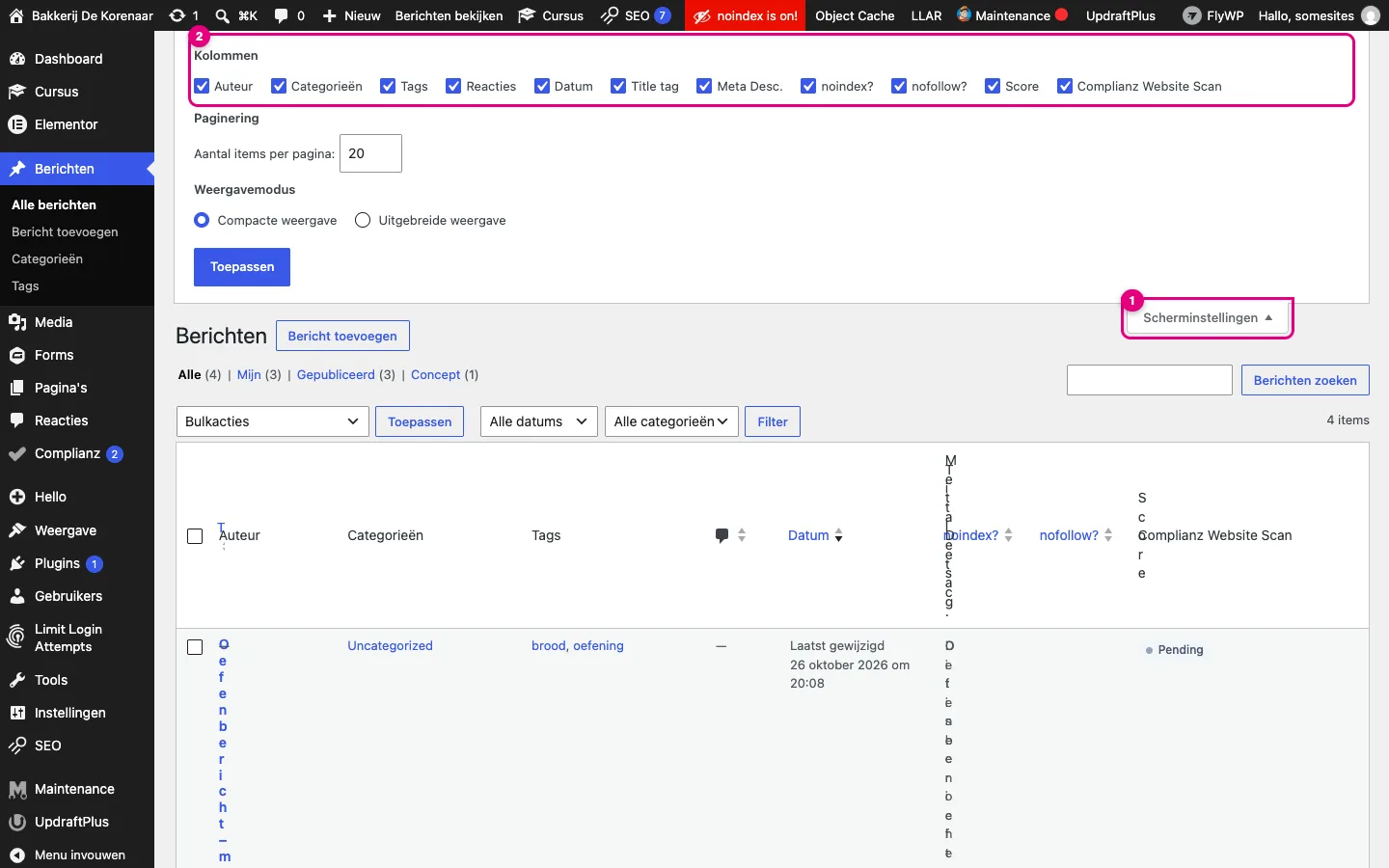The height and width of the screenshot is (868, 1389).
Task: Open Complianz in the sidebar
Action: click(x=68, y=453)
